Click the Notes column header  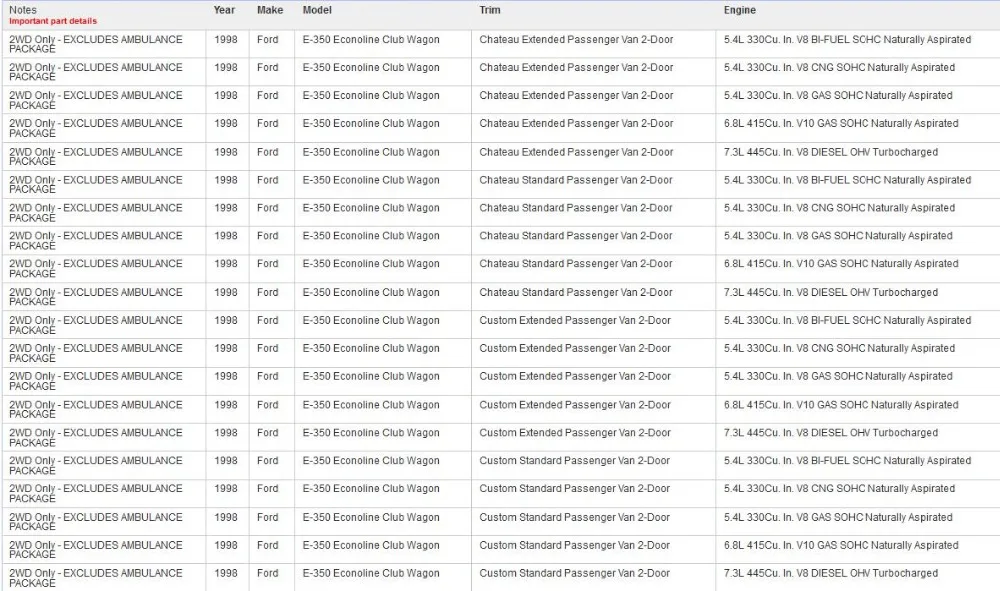tap(23, 10)
